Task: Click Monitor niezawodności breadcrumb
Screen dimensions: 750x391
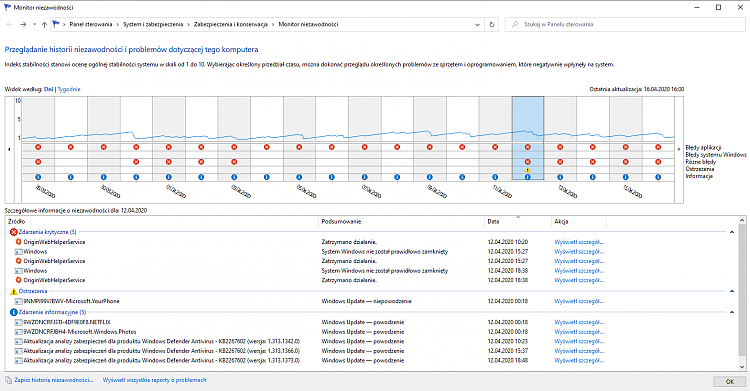Action: tap(308, 24)
